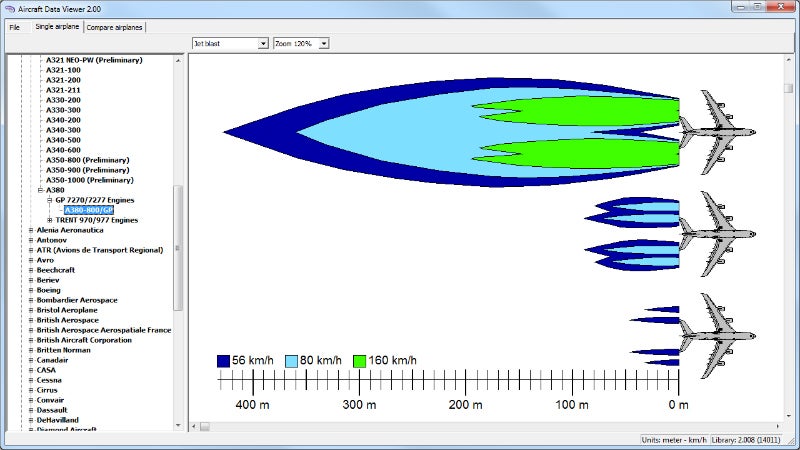The image size is (800, 450).
Task: Click the Aircraft Data Viewer title bar icon
Action: click(9, 8)
